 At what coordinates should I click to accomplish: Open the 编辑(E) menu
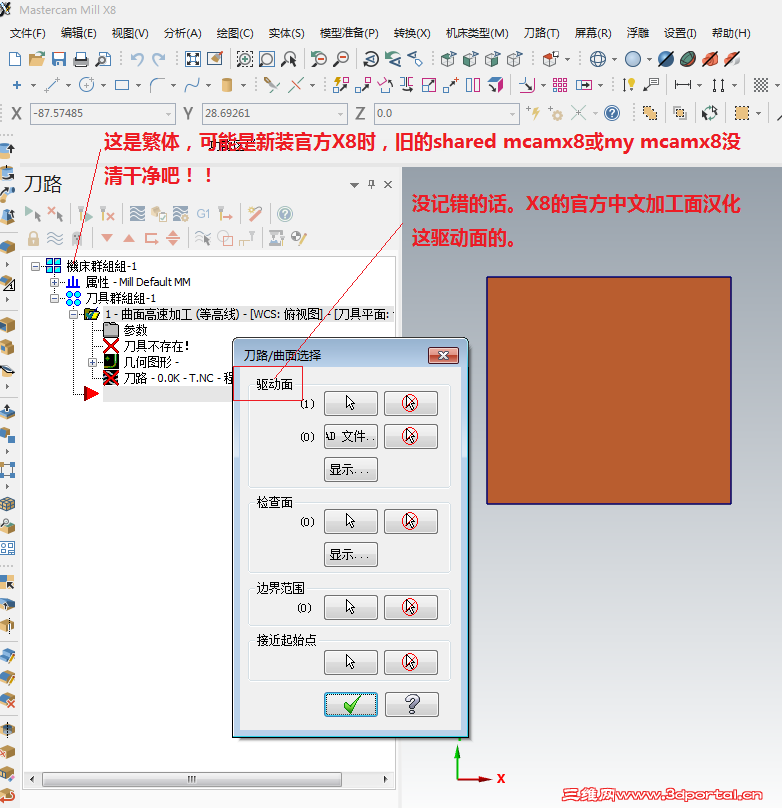pos(78,33)
